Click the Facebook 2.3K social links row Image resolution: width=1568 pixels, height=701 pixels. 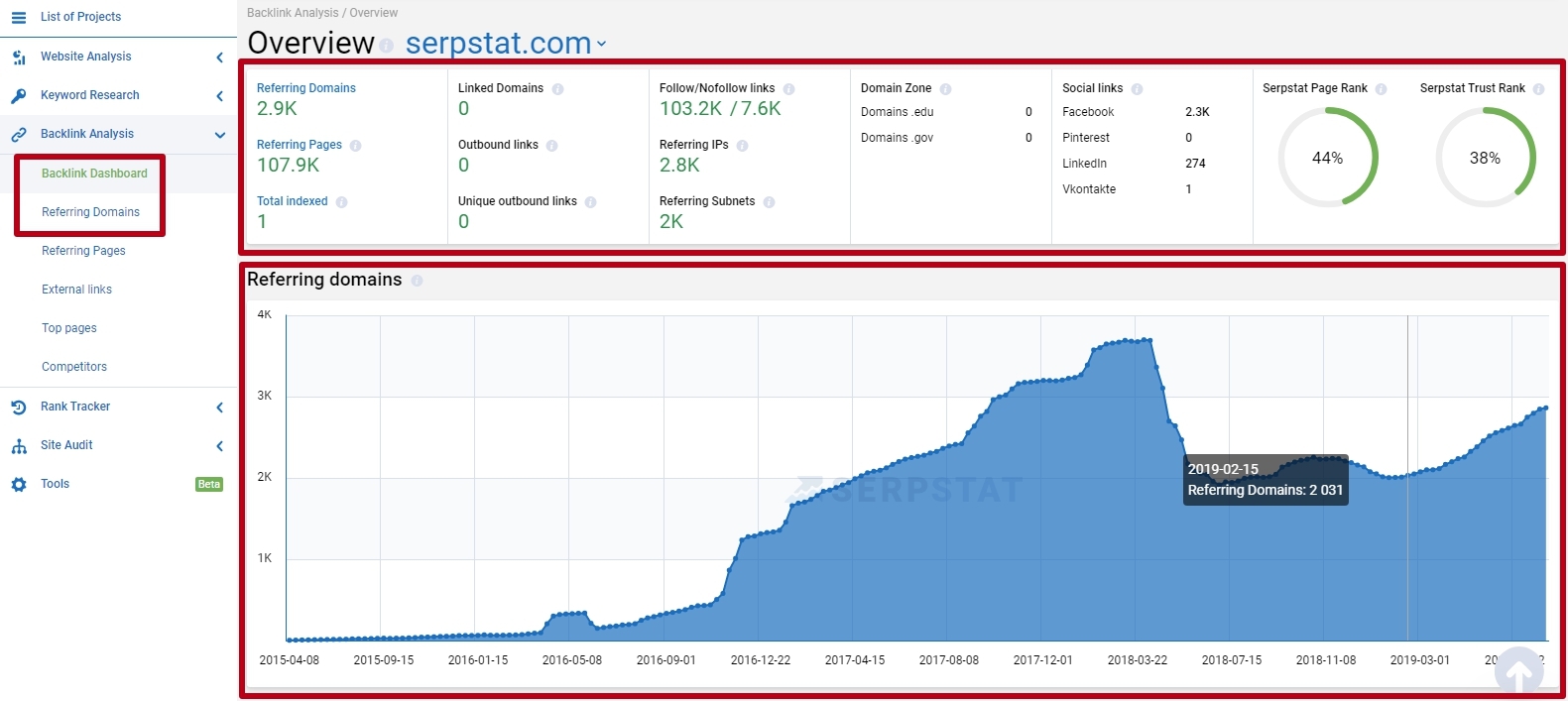[x=1137, y=112]
